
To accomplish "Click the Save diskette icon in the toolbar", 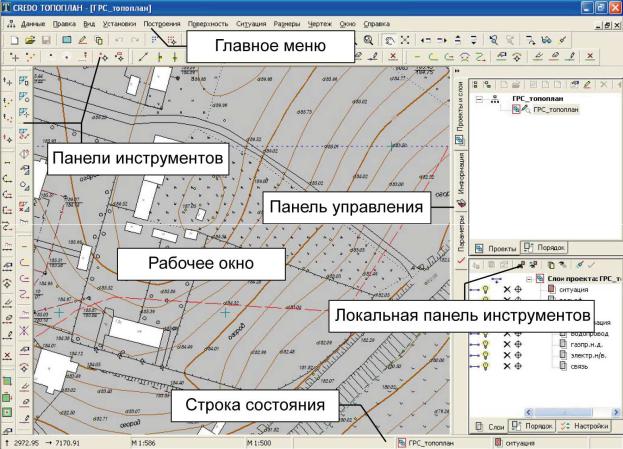I will tap(46, 40).
